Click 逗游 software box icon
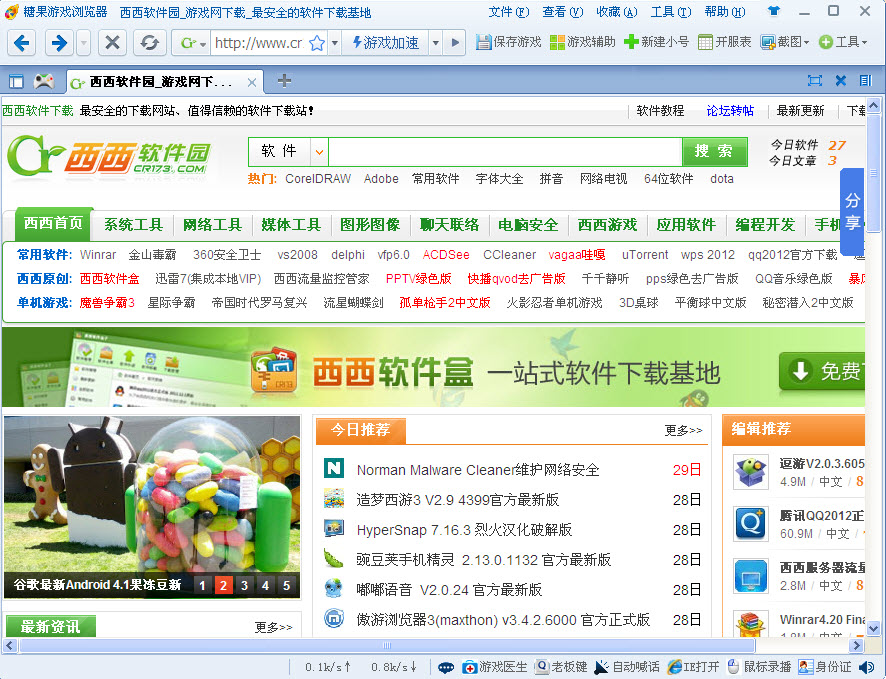This screenshot has height=679, width=886. click(751, 471)
